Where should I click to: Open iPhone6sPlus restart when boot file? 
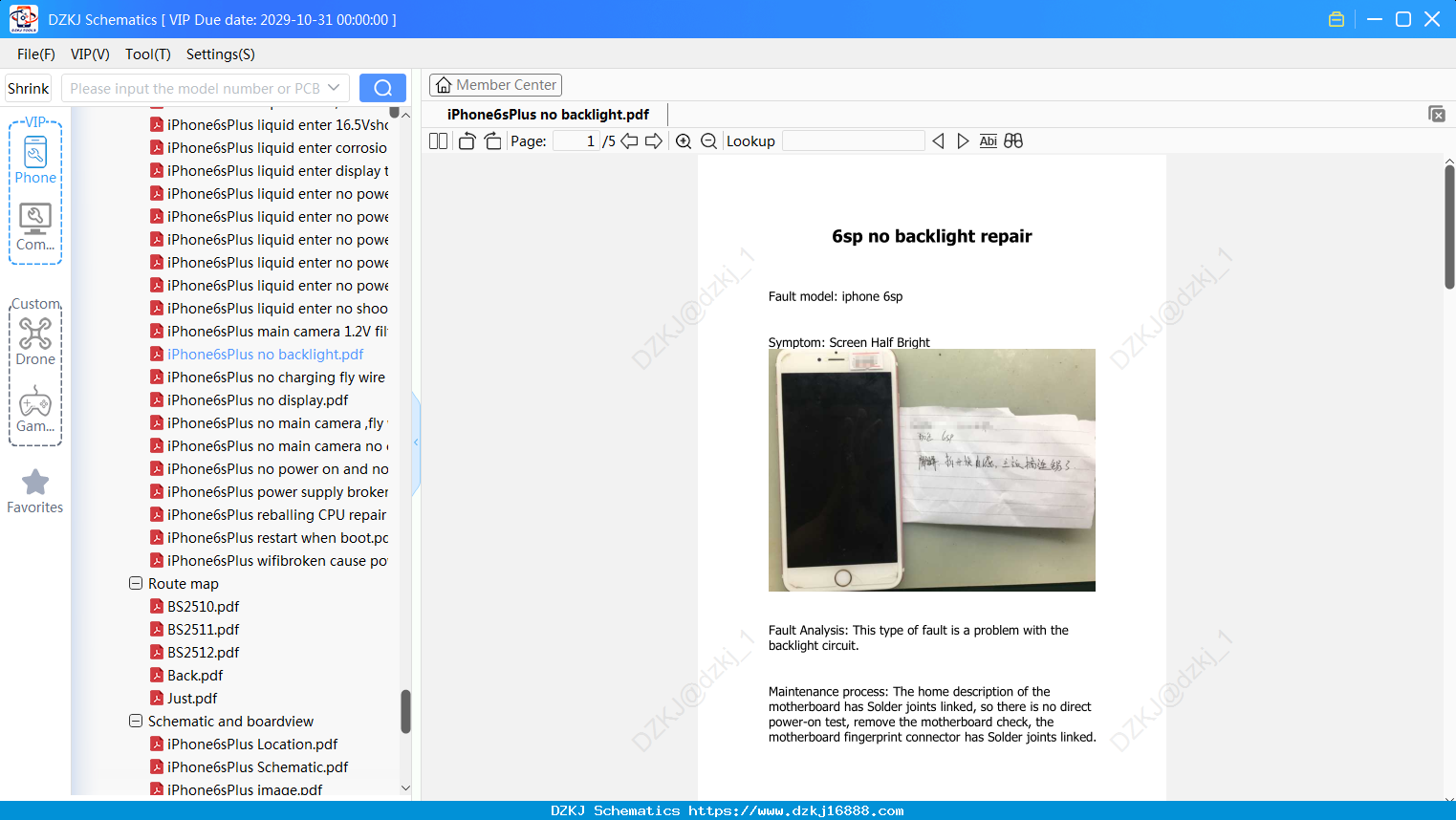[277, 537]
